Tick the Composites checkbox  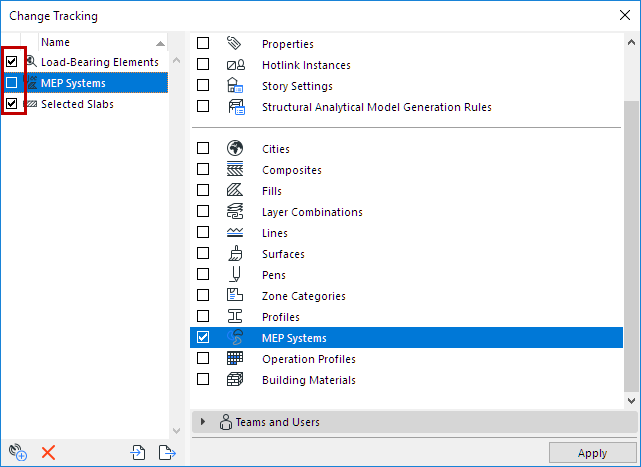[x=203, y=170]
